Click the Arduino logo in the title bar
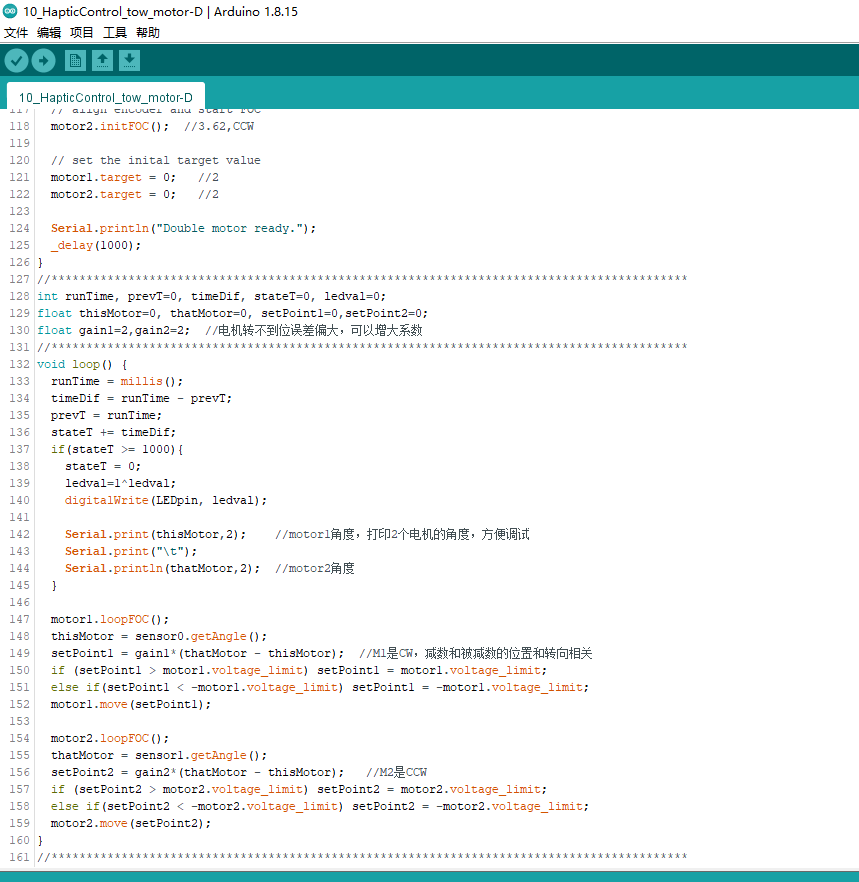The image size is (859, 882). (10, 11)
